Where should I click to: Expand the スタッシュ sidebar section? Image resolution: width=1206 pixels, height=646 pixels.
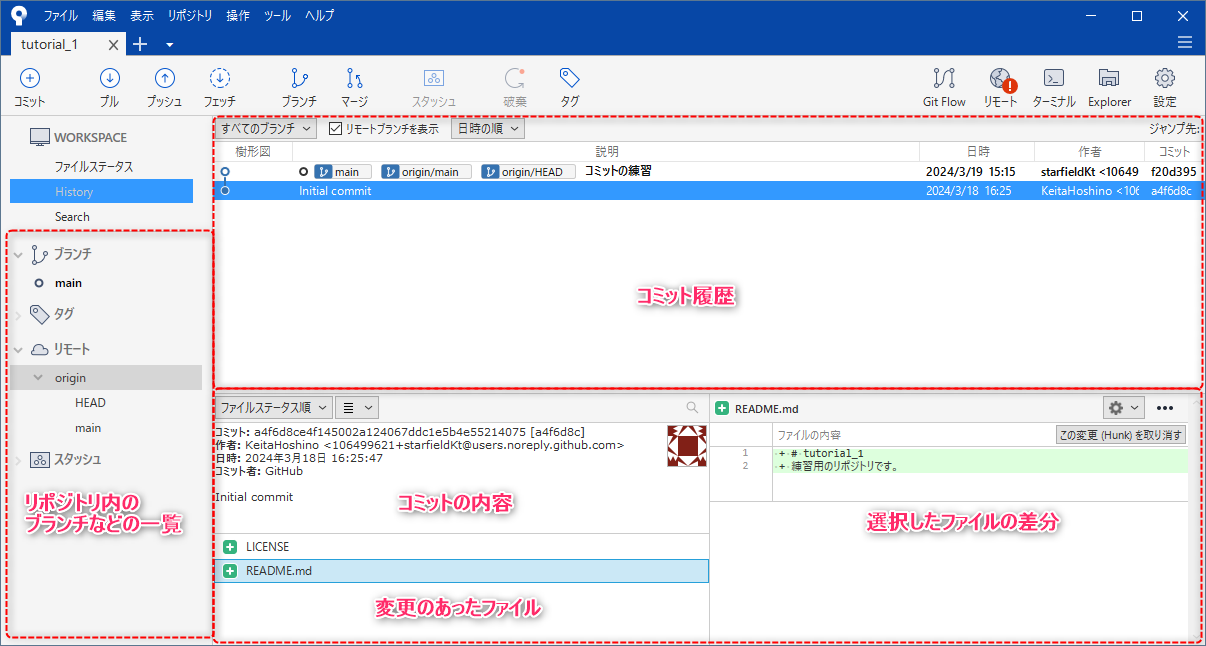tap(18, 460)
